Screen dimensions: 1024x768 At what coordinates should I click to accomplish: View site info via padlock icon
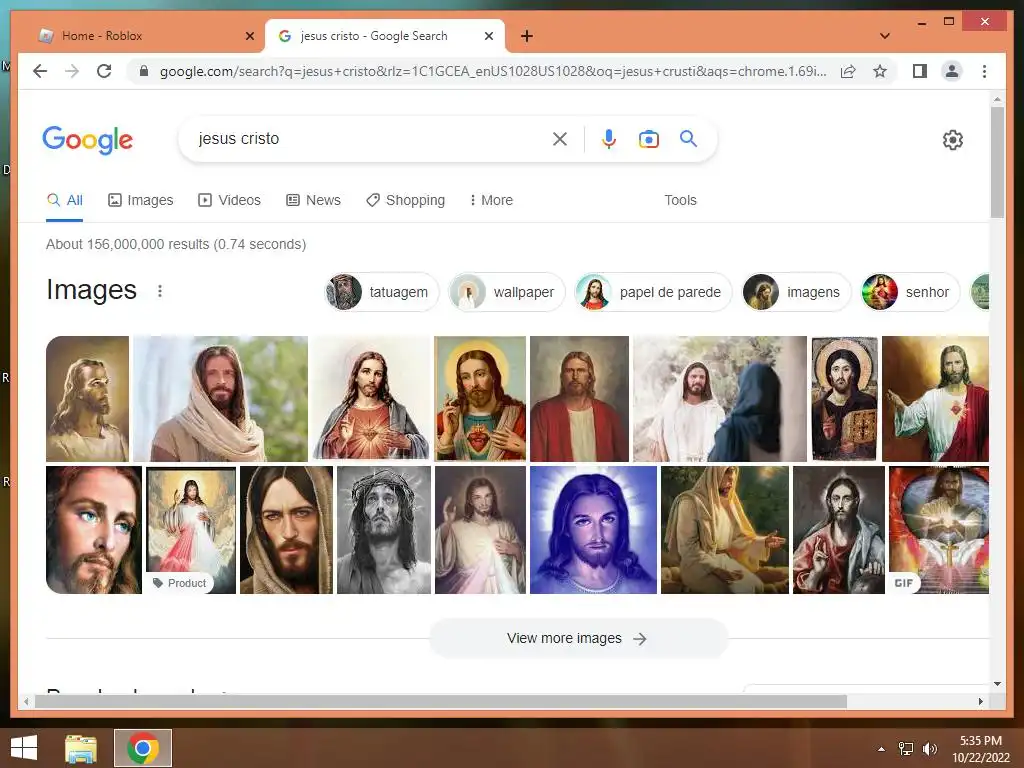click(x=144, y=71)
